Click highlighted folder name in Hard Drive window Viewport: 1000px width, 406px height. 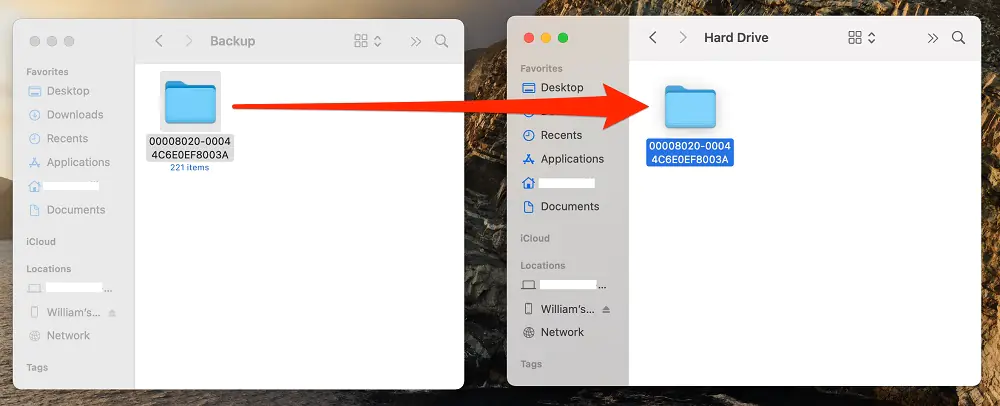pyautogui.click(x=689, y=152)
